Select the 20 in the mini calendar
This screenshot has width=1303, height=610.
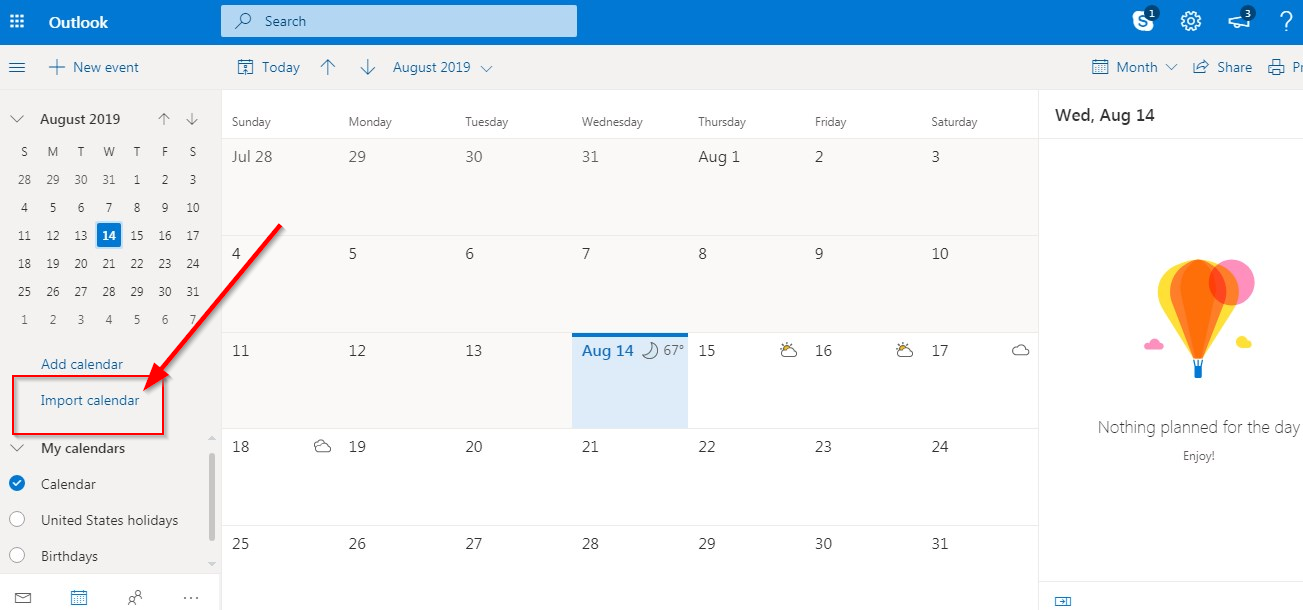[81, 264]
